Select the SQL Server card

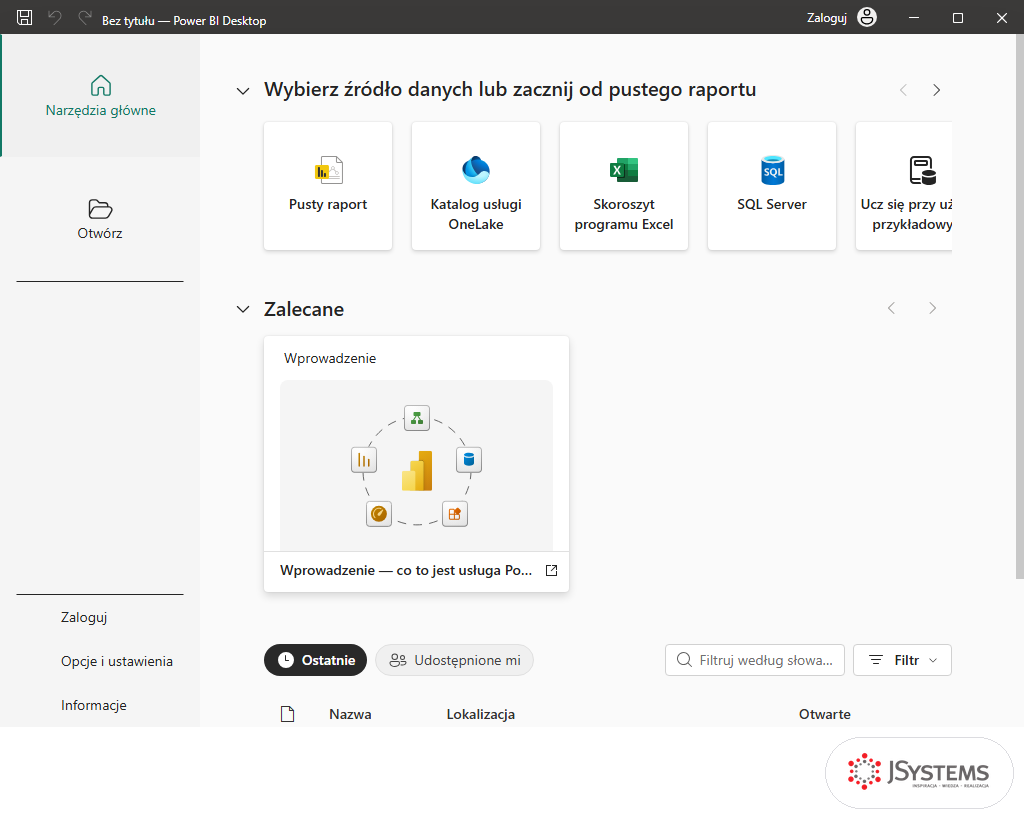click(772, 186)
